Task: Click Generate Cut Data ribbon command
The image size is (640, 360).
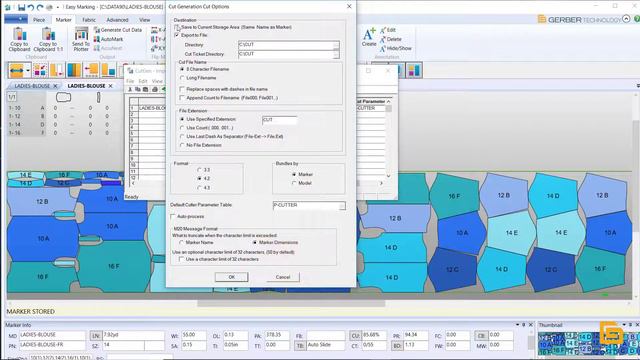Action: 118,30
